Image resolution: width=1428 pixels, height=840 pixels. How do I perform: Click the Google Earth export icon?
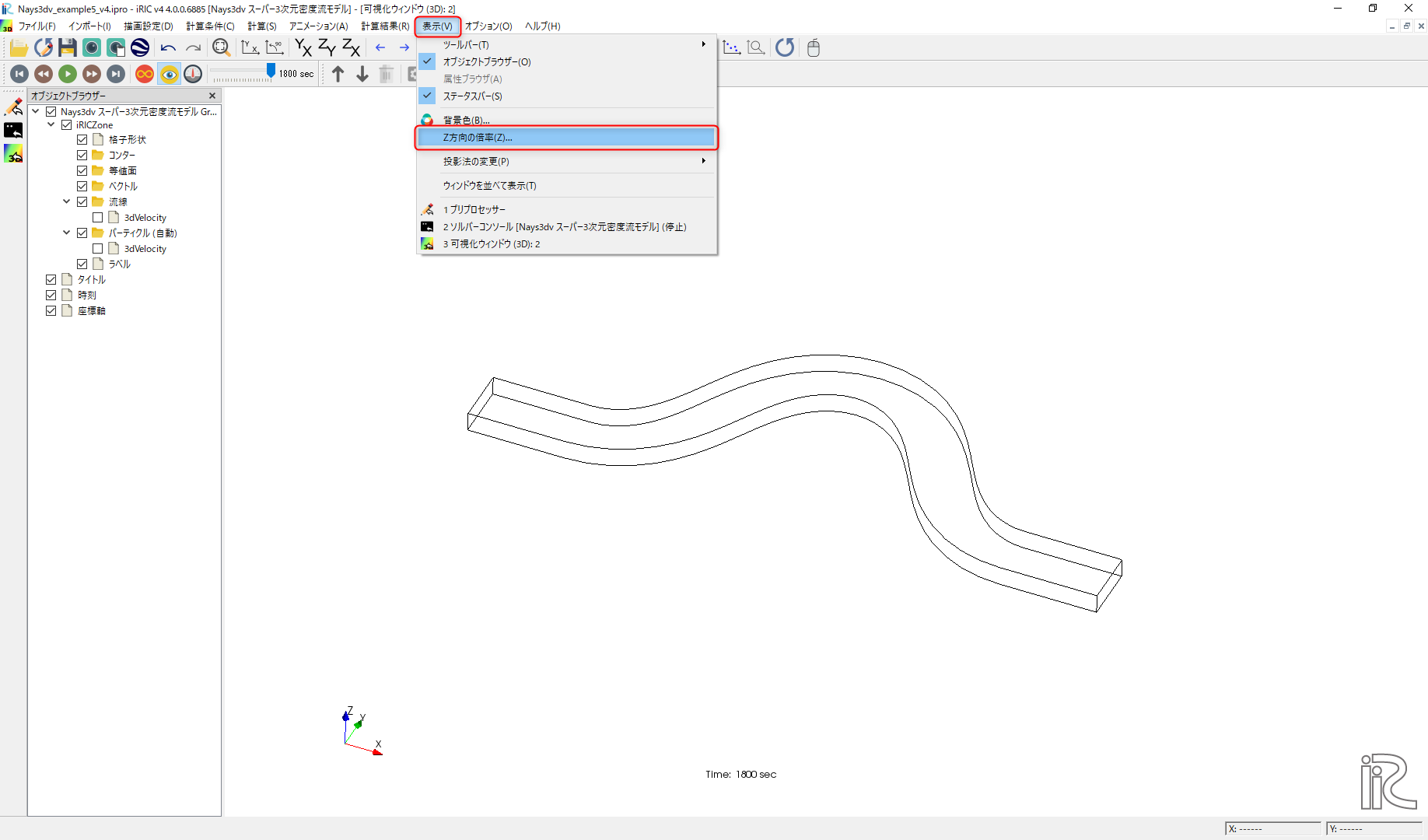click(x=140, y=48)
